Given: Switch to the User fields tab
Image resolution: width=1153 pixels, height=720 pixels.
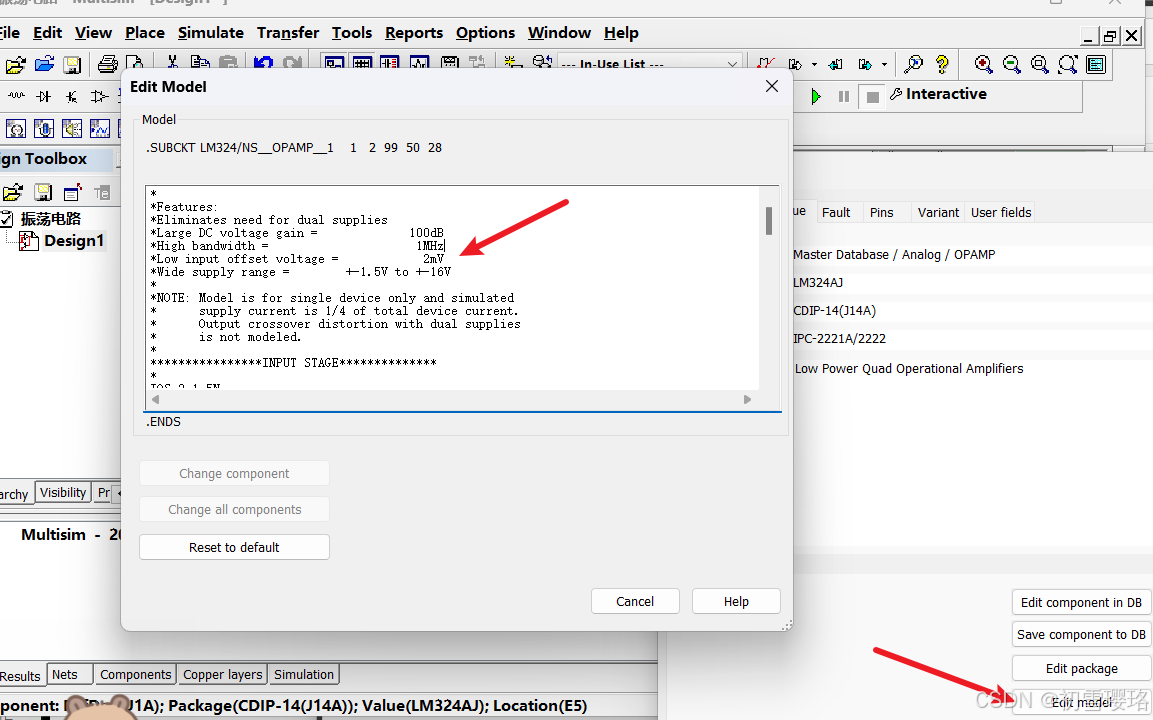Looking at the screenshot, I should point(1001,213).
